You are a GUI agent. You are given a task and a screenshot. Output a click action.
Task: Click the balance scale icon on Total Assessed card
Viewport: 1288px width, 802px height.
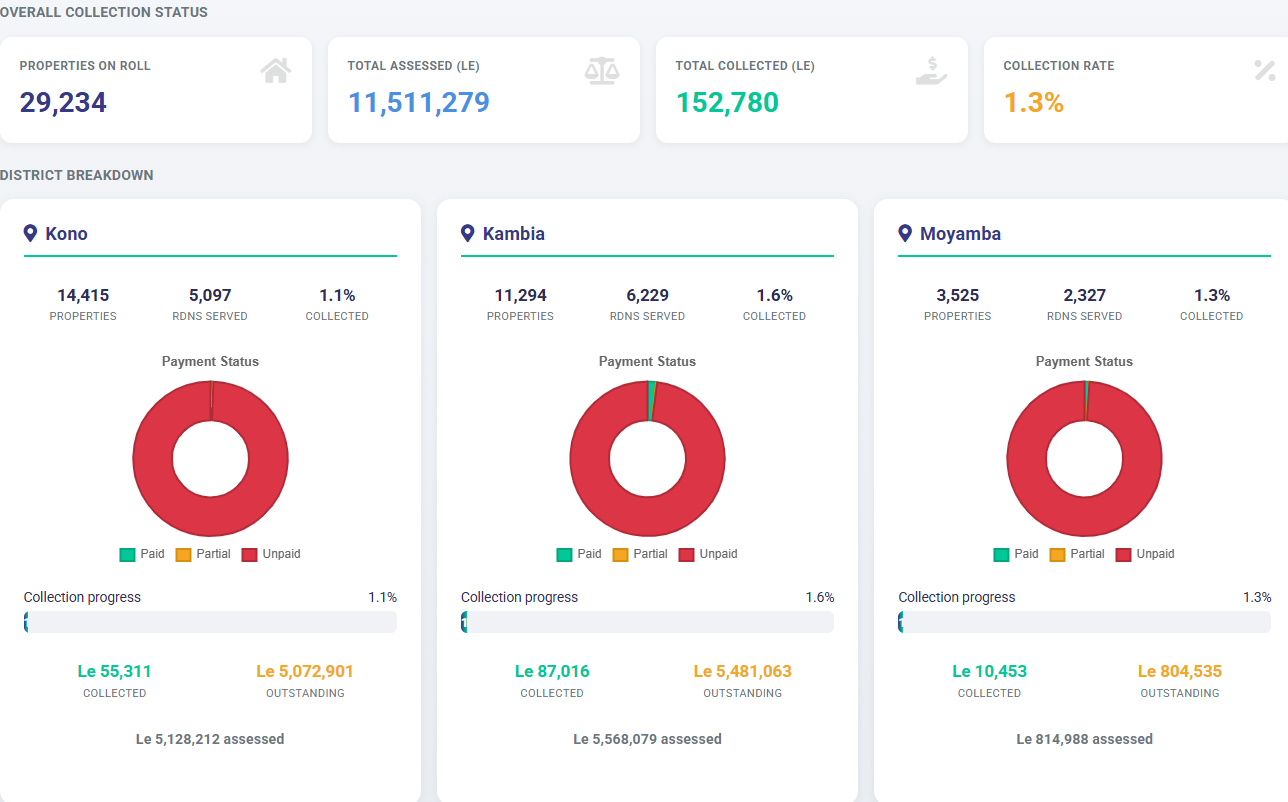602,70
